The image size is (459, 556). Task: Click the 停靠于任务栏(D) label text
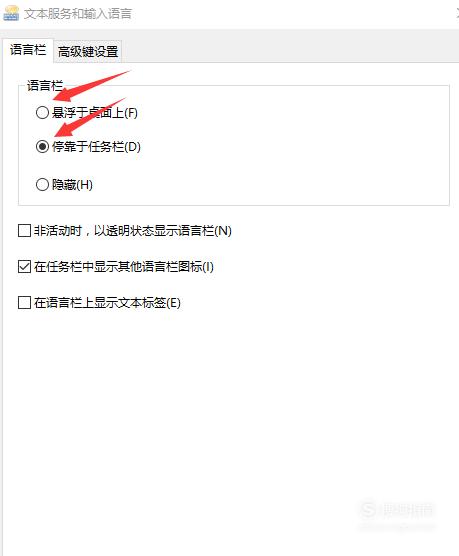coord(96,146)
